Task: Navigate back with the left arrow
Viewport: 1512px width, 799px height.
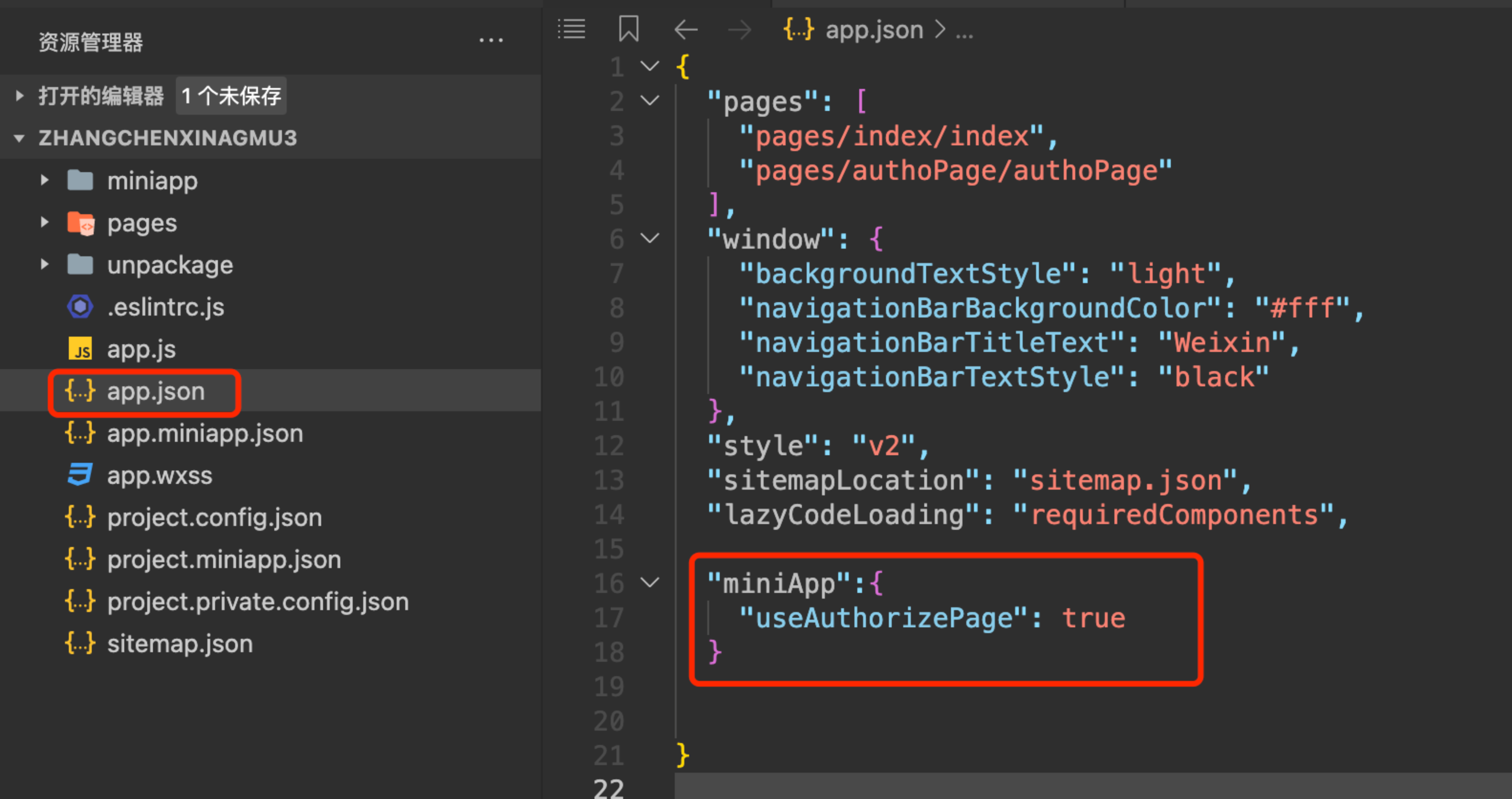Action: pyautogui.click(x=686, y=29)
